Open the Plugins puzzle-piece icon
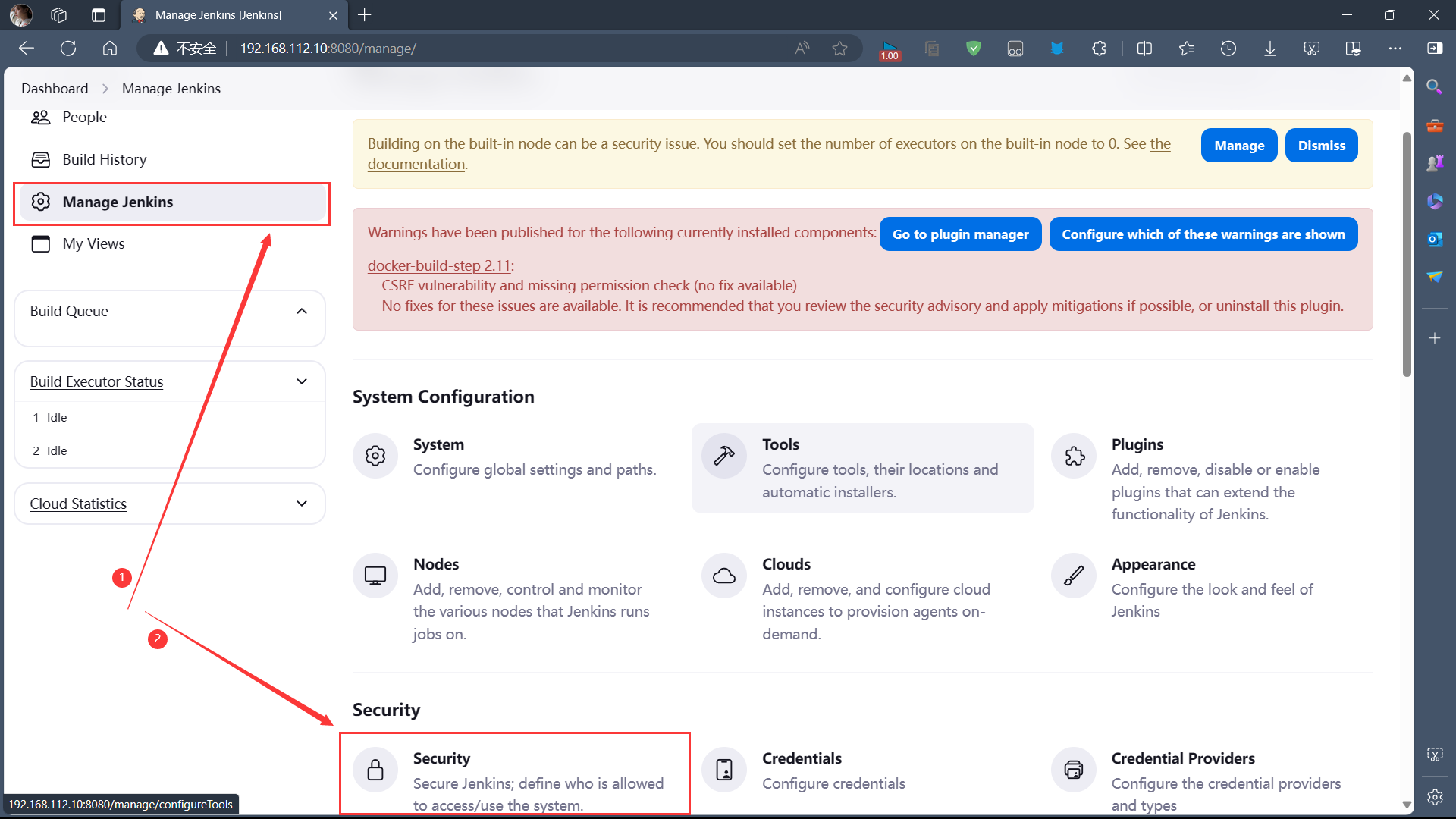 coord(1074,456)
